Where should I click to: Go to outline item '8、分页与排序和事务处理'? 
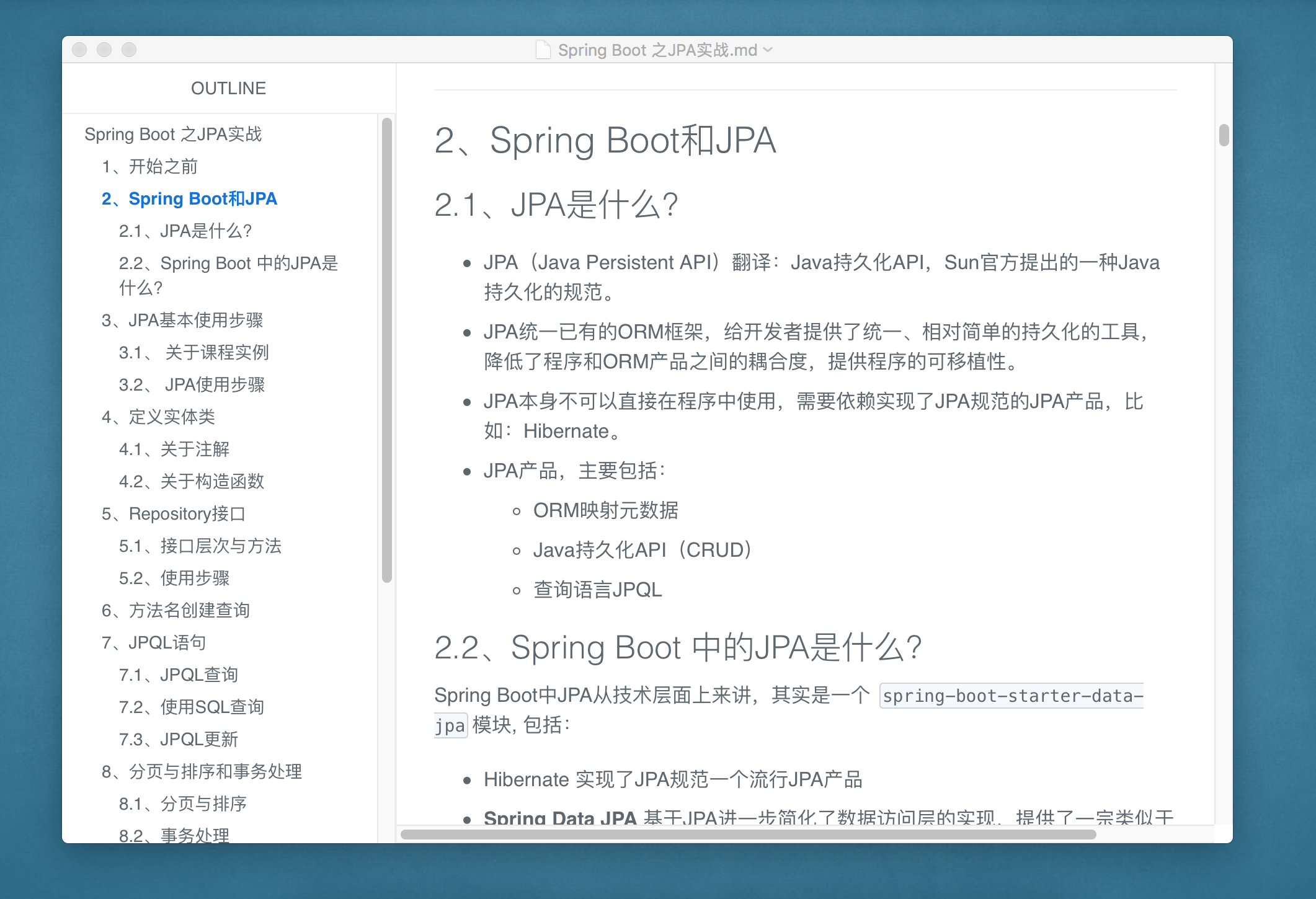pos(202,771)
